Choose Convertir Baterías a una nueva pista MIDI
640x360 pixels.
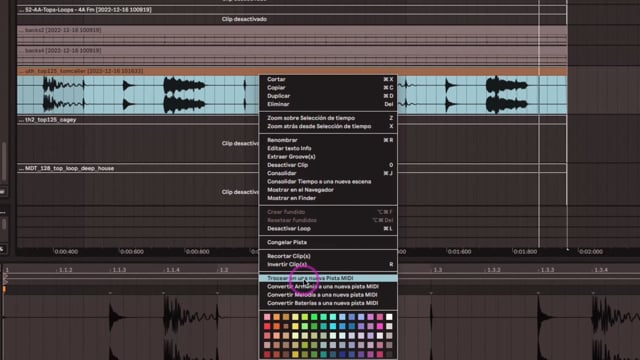328,303
